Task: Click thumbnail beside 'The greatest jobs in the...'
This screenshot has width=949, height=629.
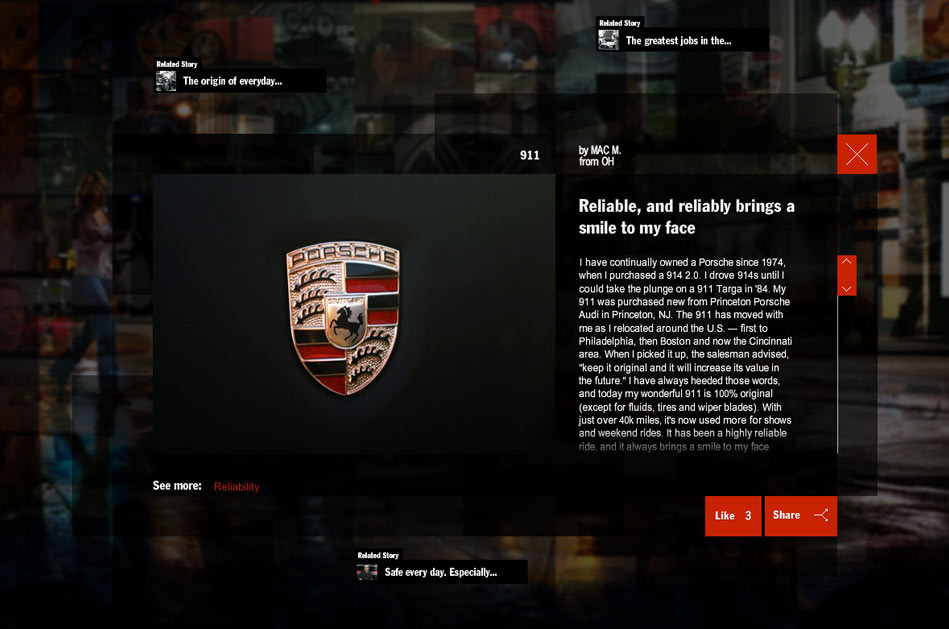Action: pos(608,40)
